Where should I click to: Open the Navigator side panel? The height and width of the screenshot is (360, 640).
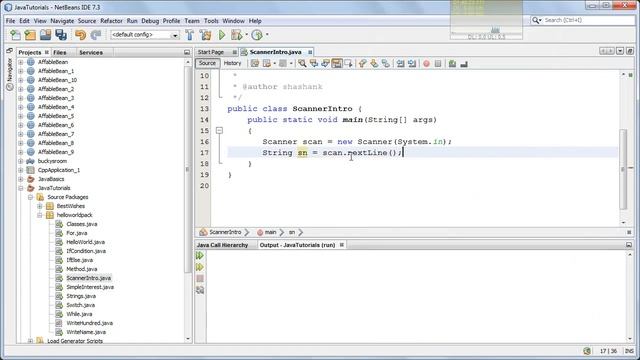(9, 71)
